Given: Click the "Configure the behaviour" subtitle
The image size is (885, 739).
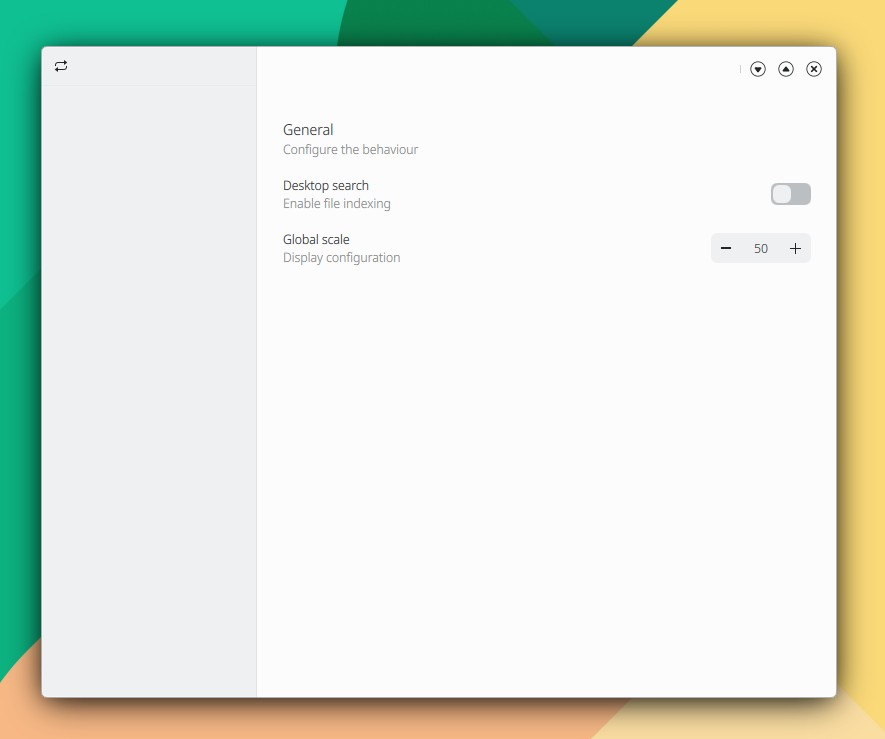Looking at the screenshot, I should [350, 150].
